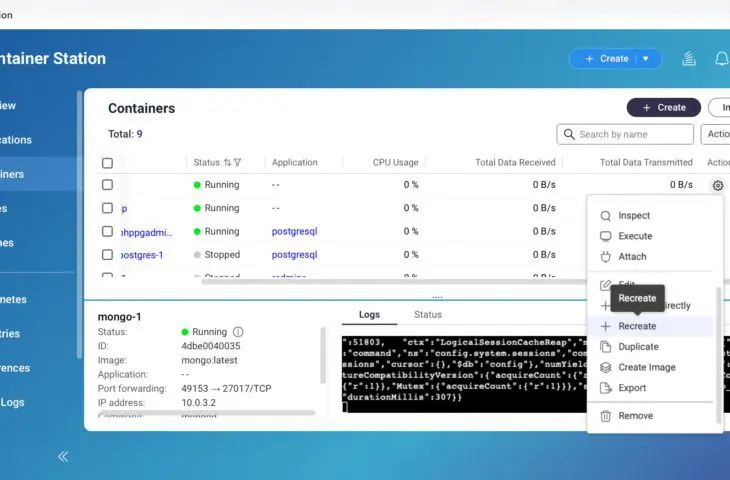The height and width of the screenshot is (480, 730).
Task: Click the Export file icon in menu
Action: point(605,388)
